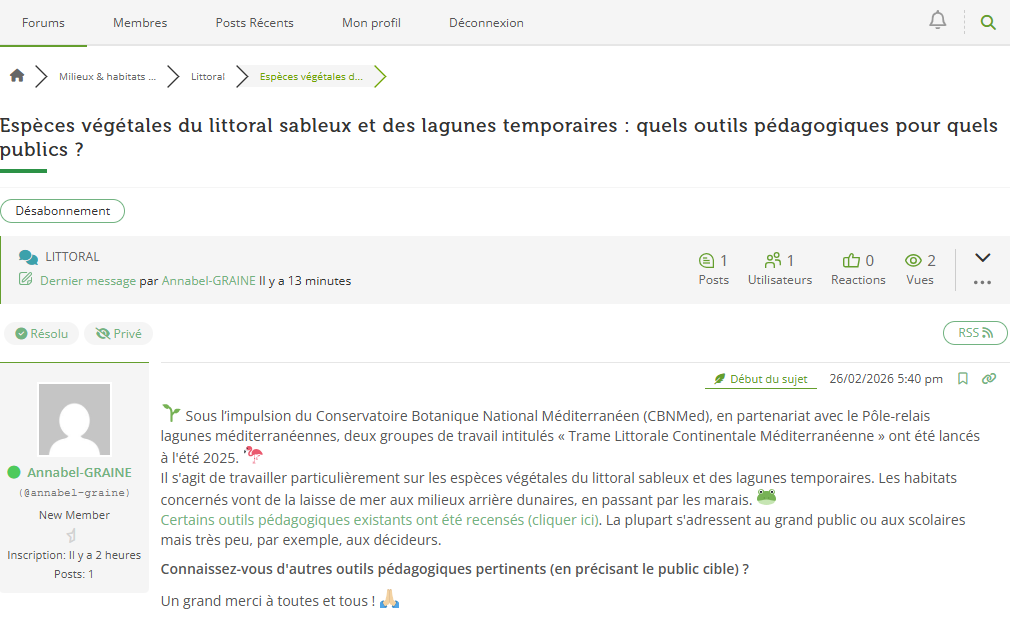Image resolution: width=1010 pixels, height=623 pixels.
Task: Open the Membres menu item
Action: coord(140,23)
